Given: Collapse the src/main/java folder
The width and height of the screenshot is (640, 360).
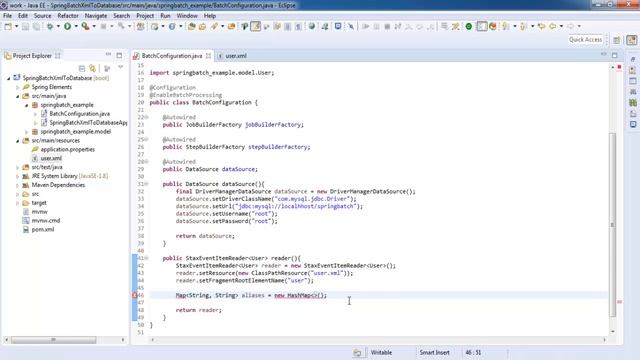Looking at the screenshot, I should click(18, 96).
